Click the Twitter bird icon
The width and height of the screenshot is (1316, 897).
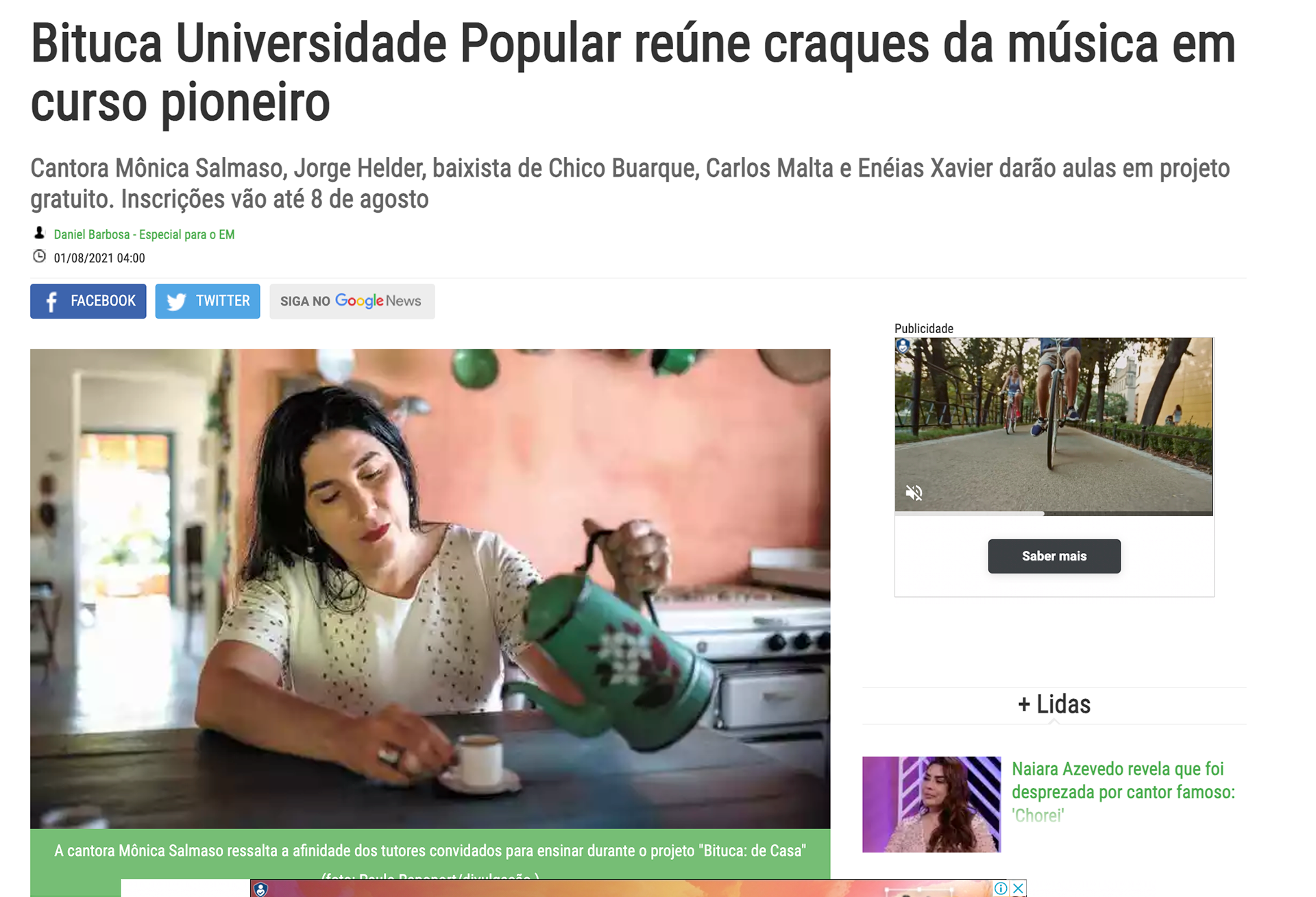[176, 302]
